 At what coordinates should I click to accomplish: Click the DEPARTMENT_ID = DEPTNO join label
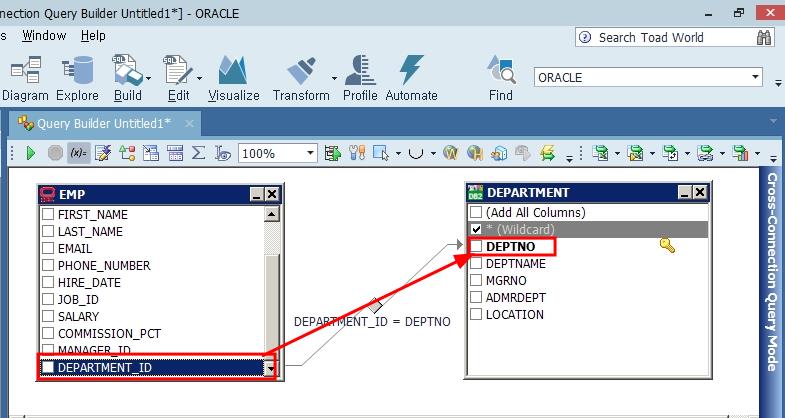pyautogui.click(x=372, y=322)
